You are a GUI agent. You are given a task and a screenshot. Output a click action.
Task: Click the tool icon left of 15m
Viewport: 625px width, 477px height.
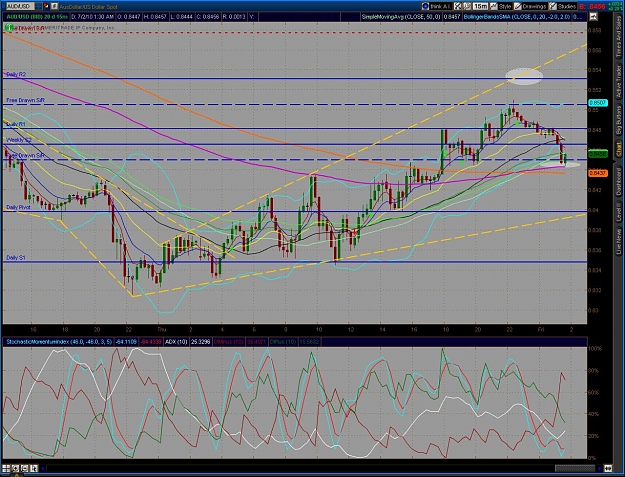pos(467,6)
